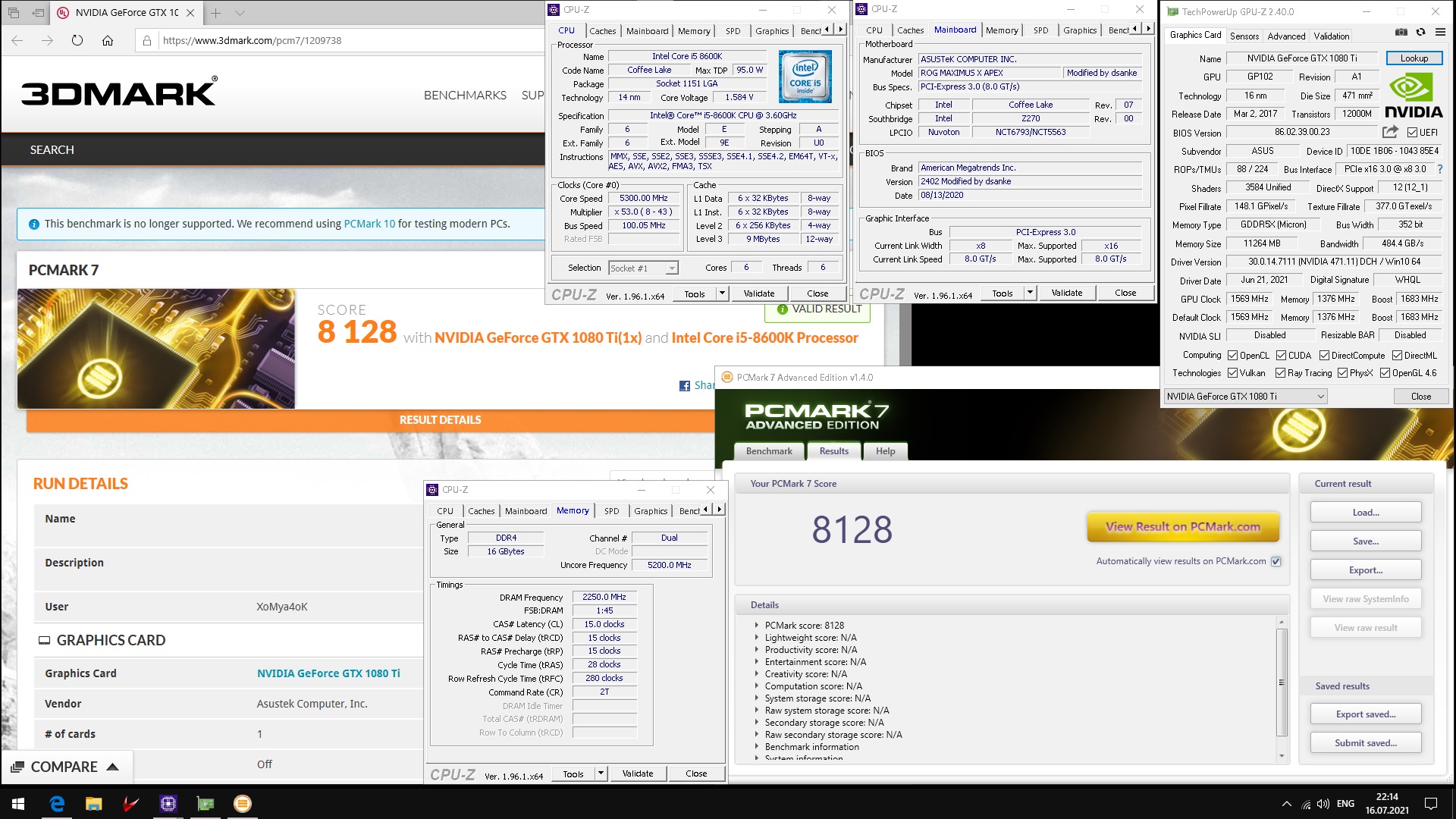Expand the COMPARE panel arrow

click(113, 767)
